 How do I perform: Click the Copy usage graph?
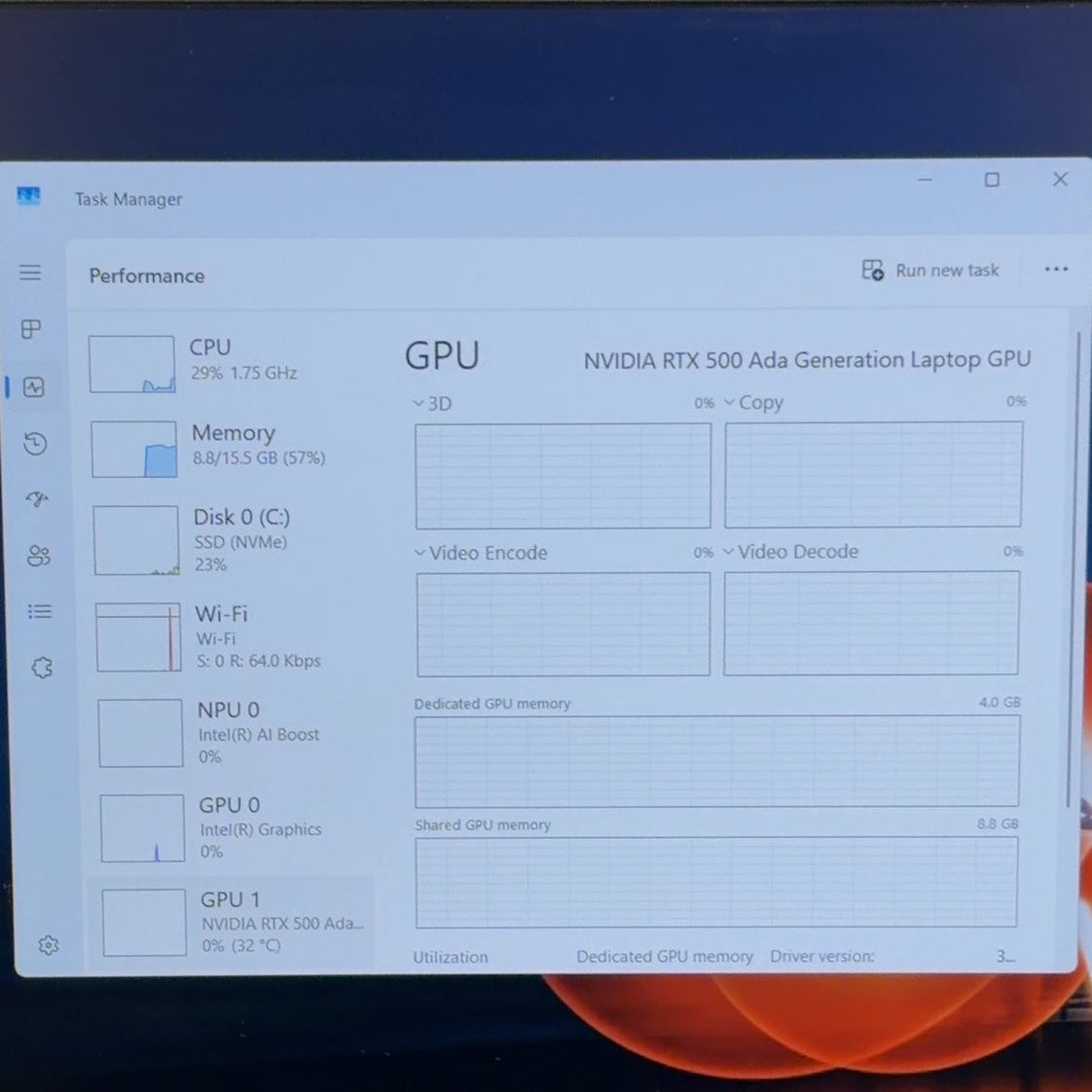point(873,474)
